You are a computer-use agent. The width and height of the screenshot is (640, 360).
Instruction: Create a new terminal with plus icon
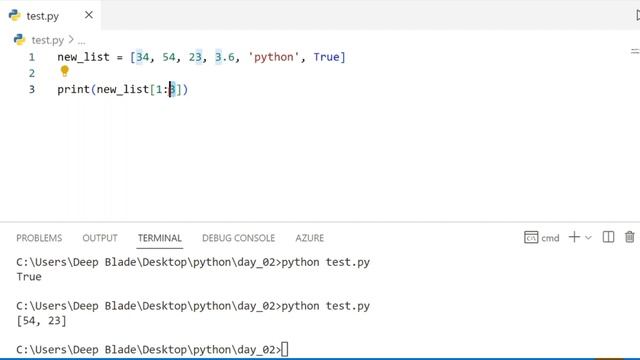574,237
